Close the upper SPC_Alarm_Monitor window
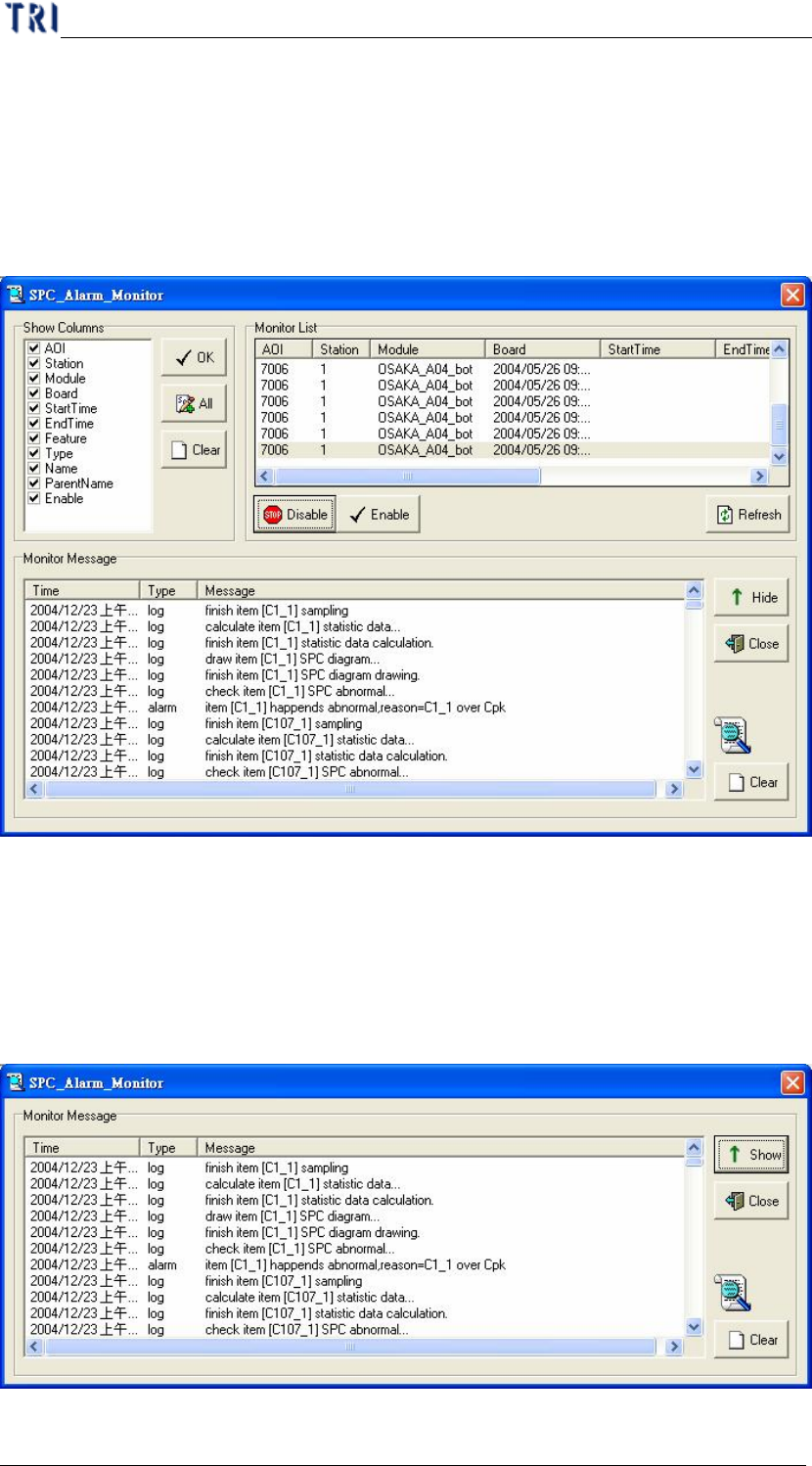Screen dimensions: 812x1466 click(792, 295)
